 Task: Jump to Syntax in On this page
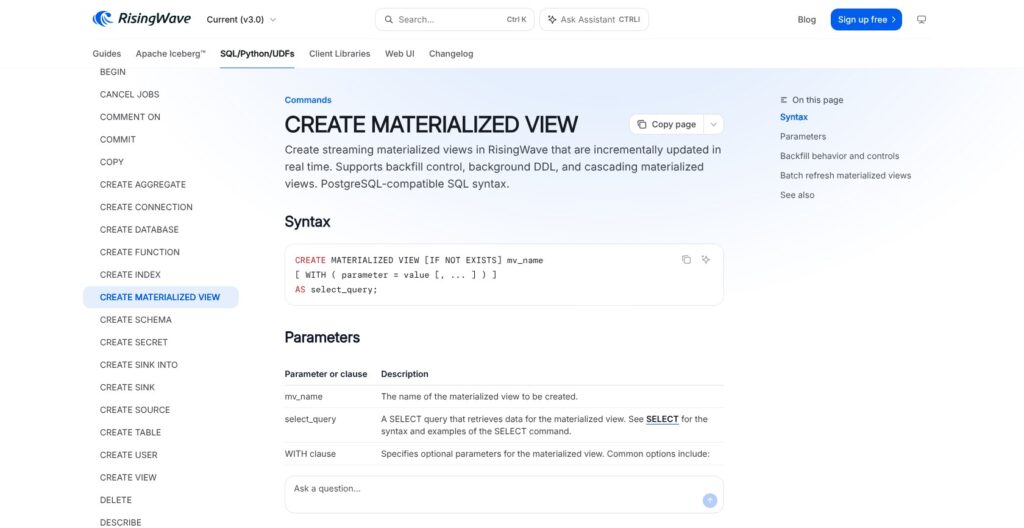[793, 117]
